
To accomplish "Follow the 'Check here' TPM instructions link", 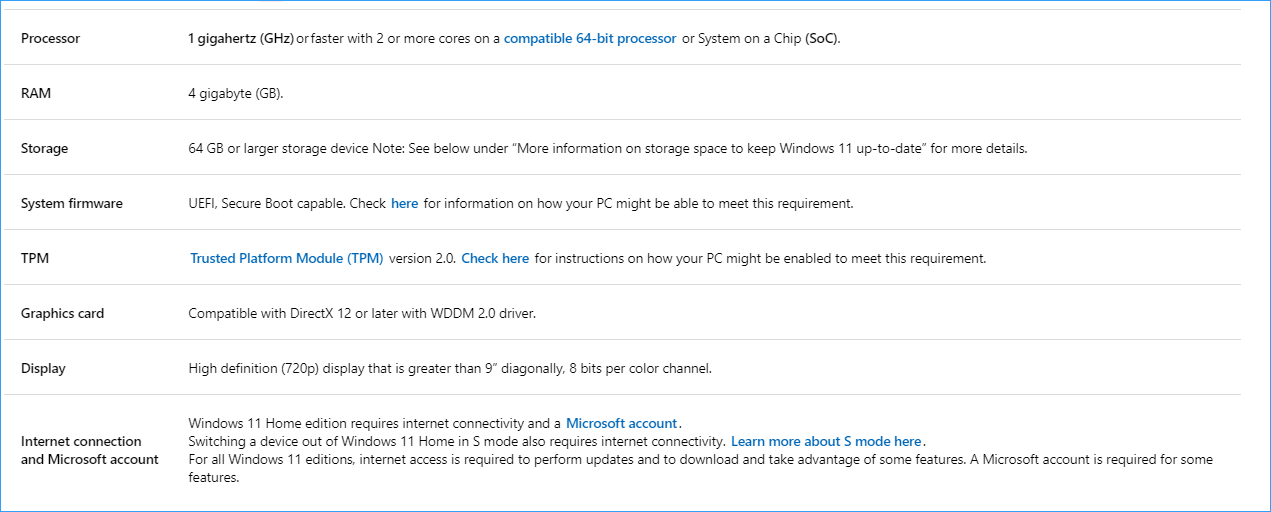I will tap(495, 258).
